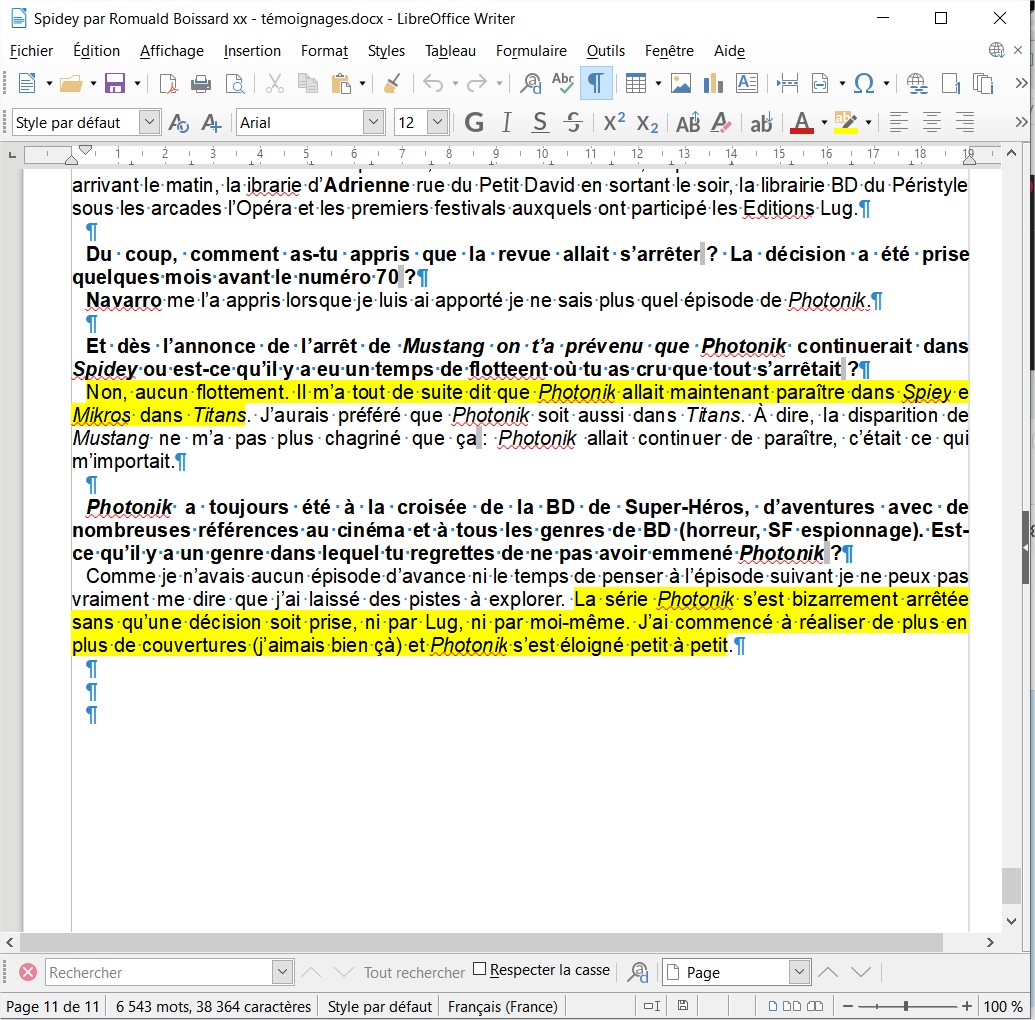The image size is (1035, 1020).
Task: Click the Undo arrow
Action: tap(434, 84)
